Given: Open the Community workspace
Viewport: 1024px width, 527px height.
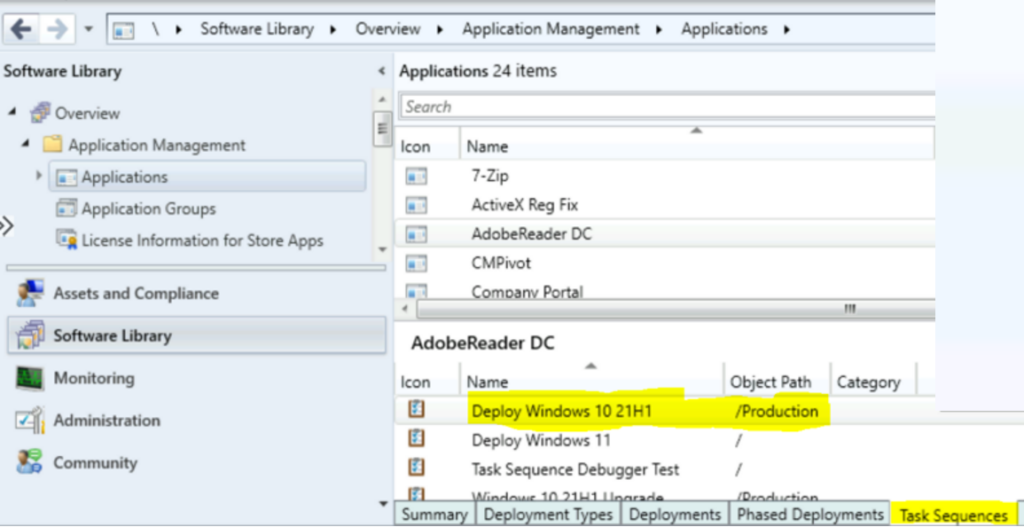Looking at the screenshot, I should point(95,463).
